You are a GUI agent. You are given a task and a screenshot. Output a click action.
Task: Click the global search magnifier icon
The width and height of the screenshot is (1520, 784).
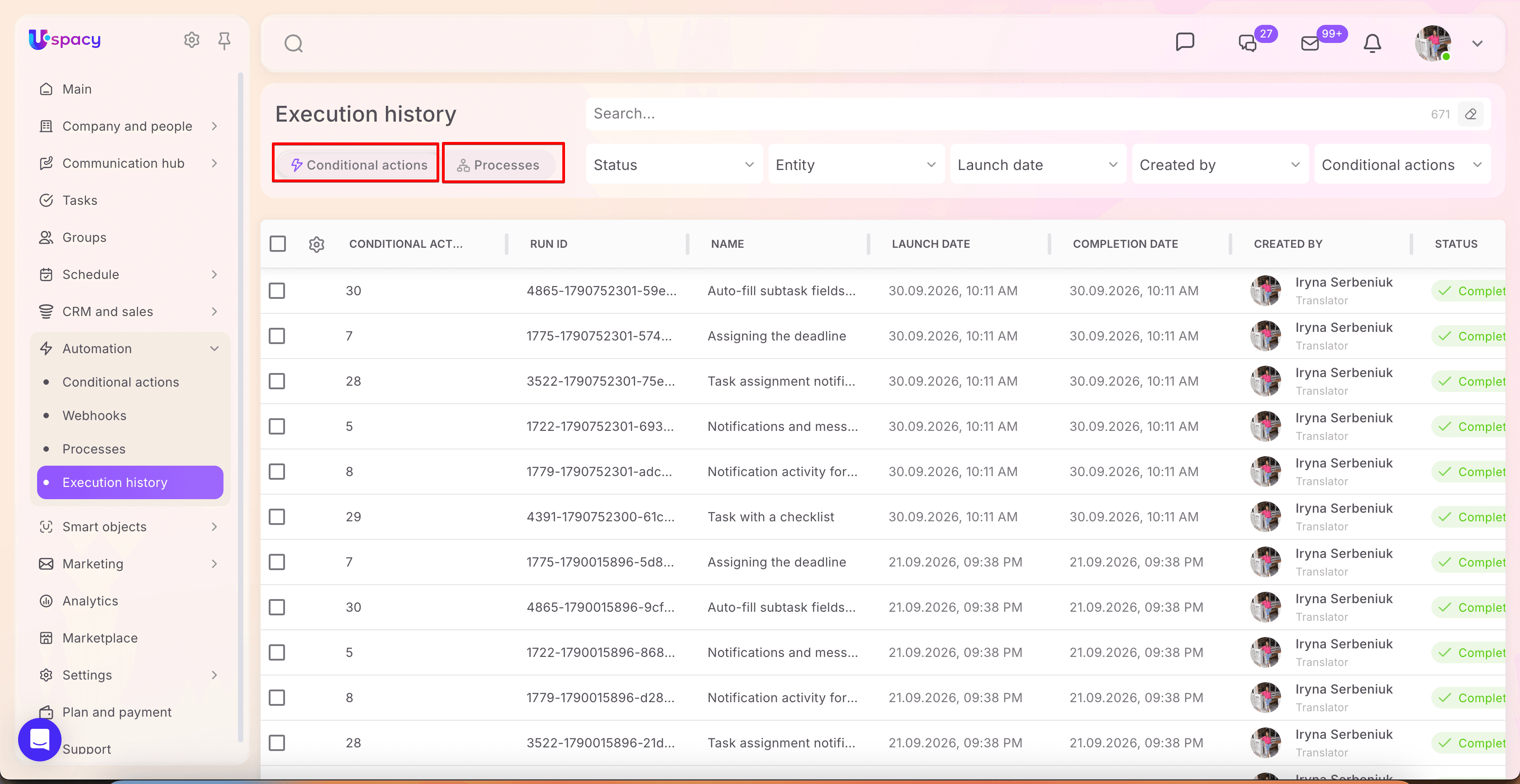[293, 44]
